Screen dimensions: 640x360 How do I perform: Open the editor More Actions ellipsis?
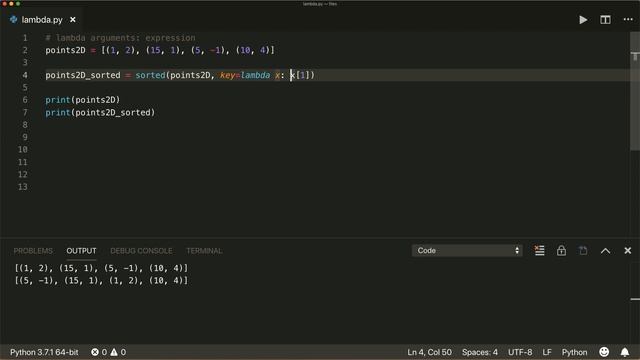pyautogui.click(x=628, y=20)
